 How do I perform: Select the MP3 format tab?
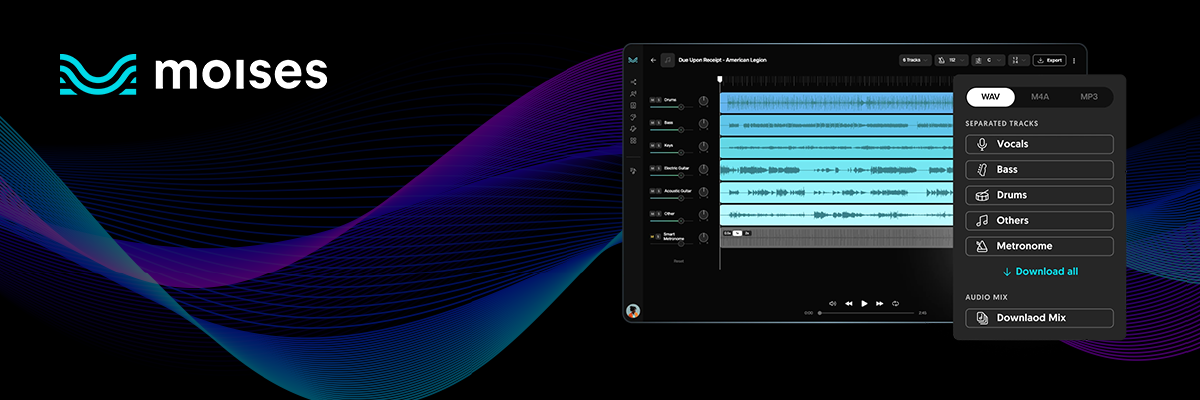[1088, 97]
